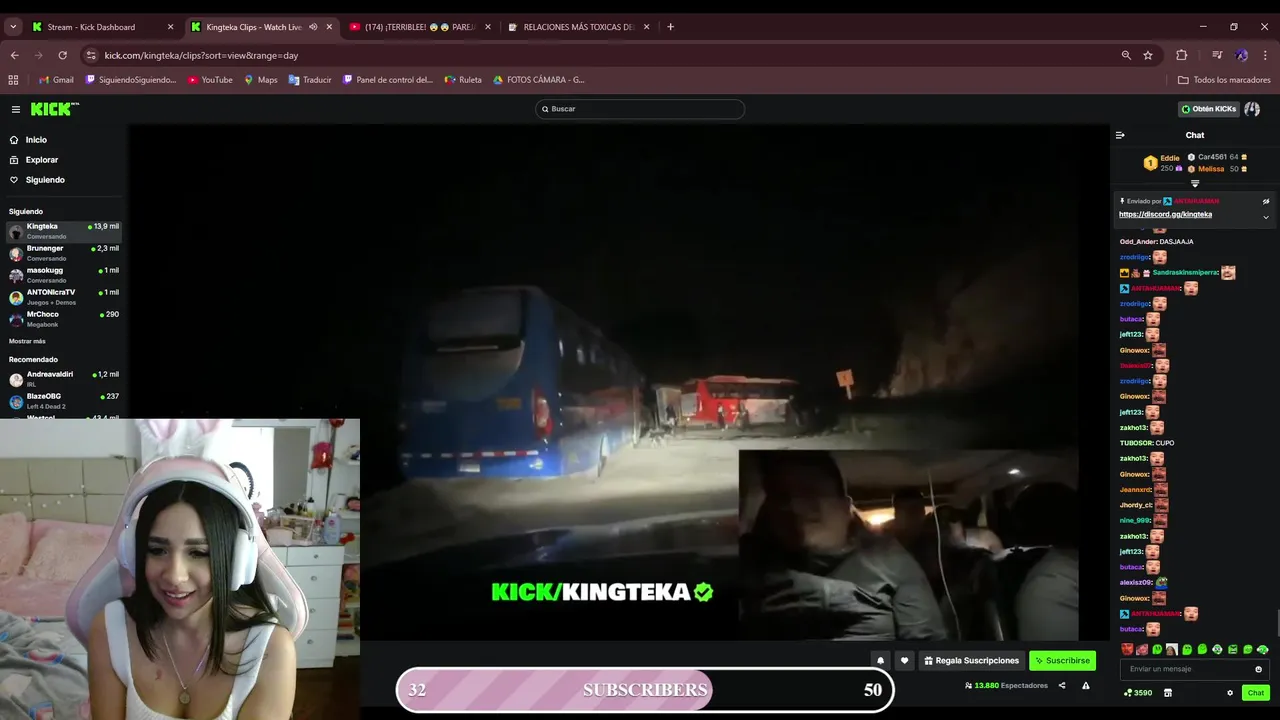
Task: Open the Brunenger followed channel
Action: point(64,253)
